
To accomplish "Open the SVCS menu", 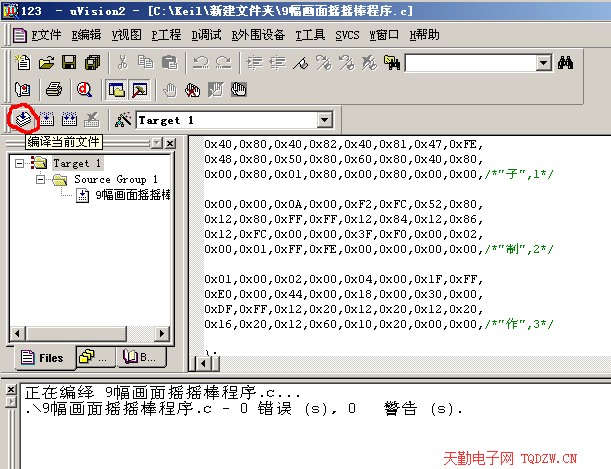I will point(347,35).
